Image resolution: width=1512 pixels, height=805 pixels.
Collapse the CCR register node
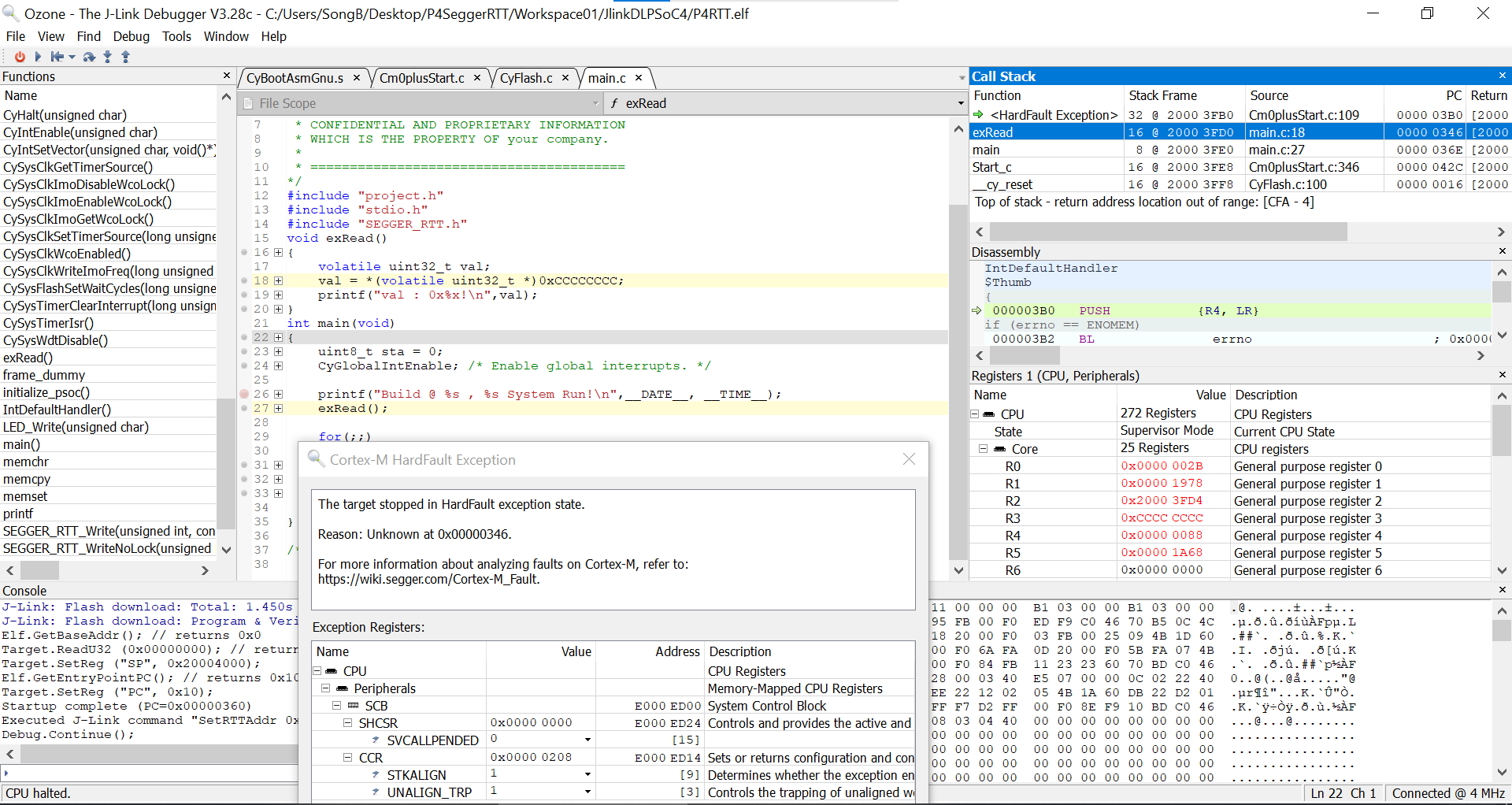click(347, 758)
